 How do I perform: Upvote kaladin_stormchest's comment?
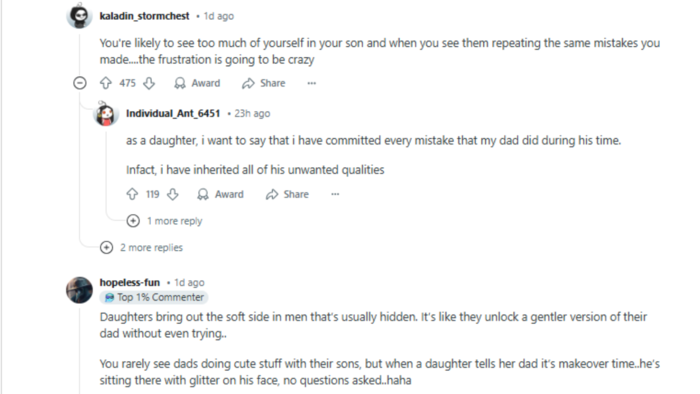tap(106, 83)
